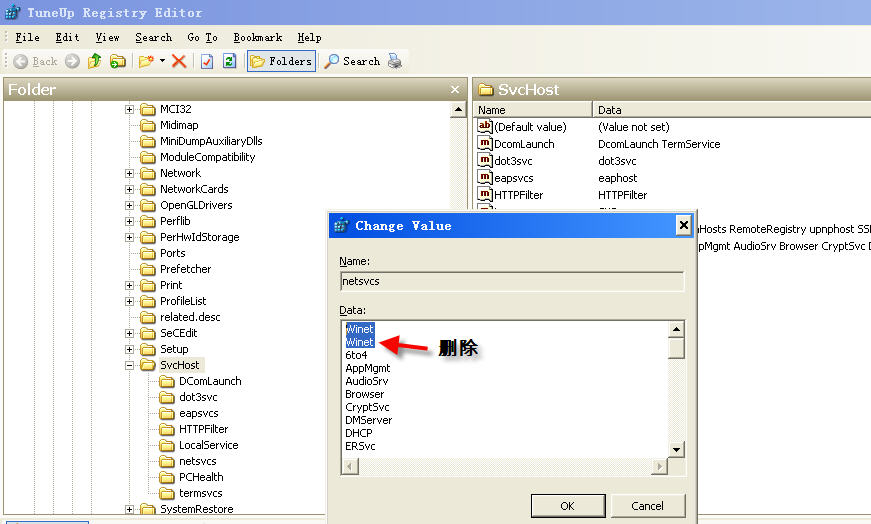This screenshot has width=871, height=524.
Task: Open the Edit menu
Action: tap(67, 37)
